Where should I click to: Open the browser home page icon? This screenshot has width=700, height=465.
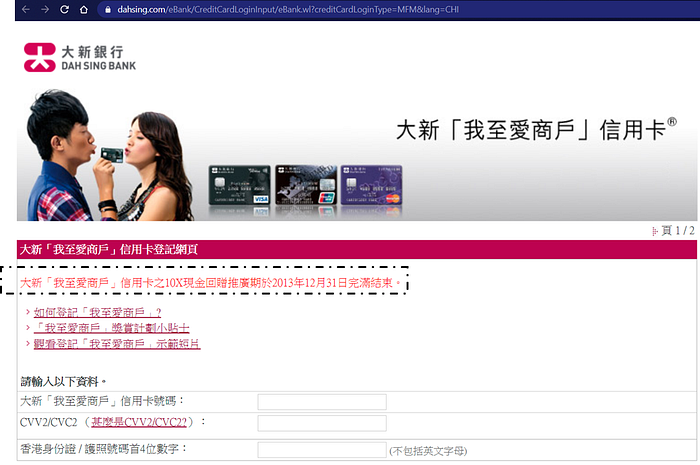pos(84,9)
